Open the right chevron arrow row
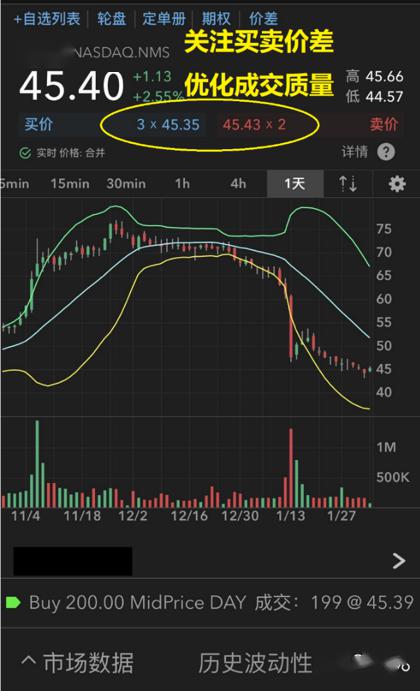Viewport: 420px width, 691px height. pos(398,561)
